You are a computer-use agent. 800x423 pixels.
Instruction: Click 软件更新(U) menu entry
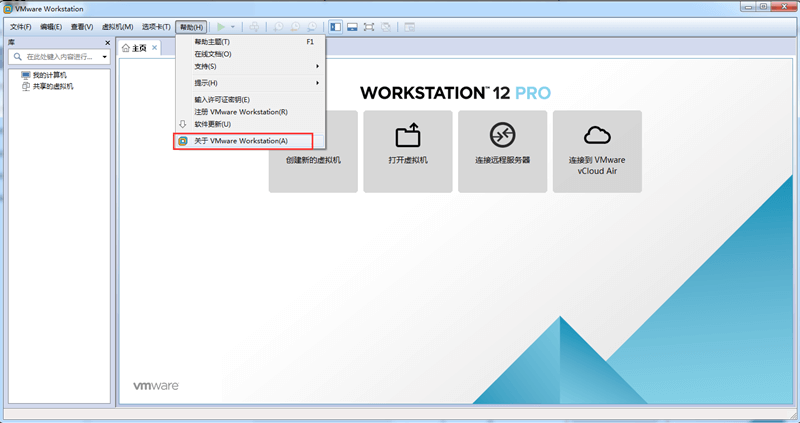pos(250,124)
